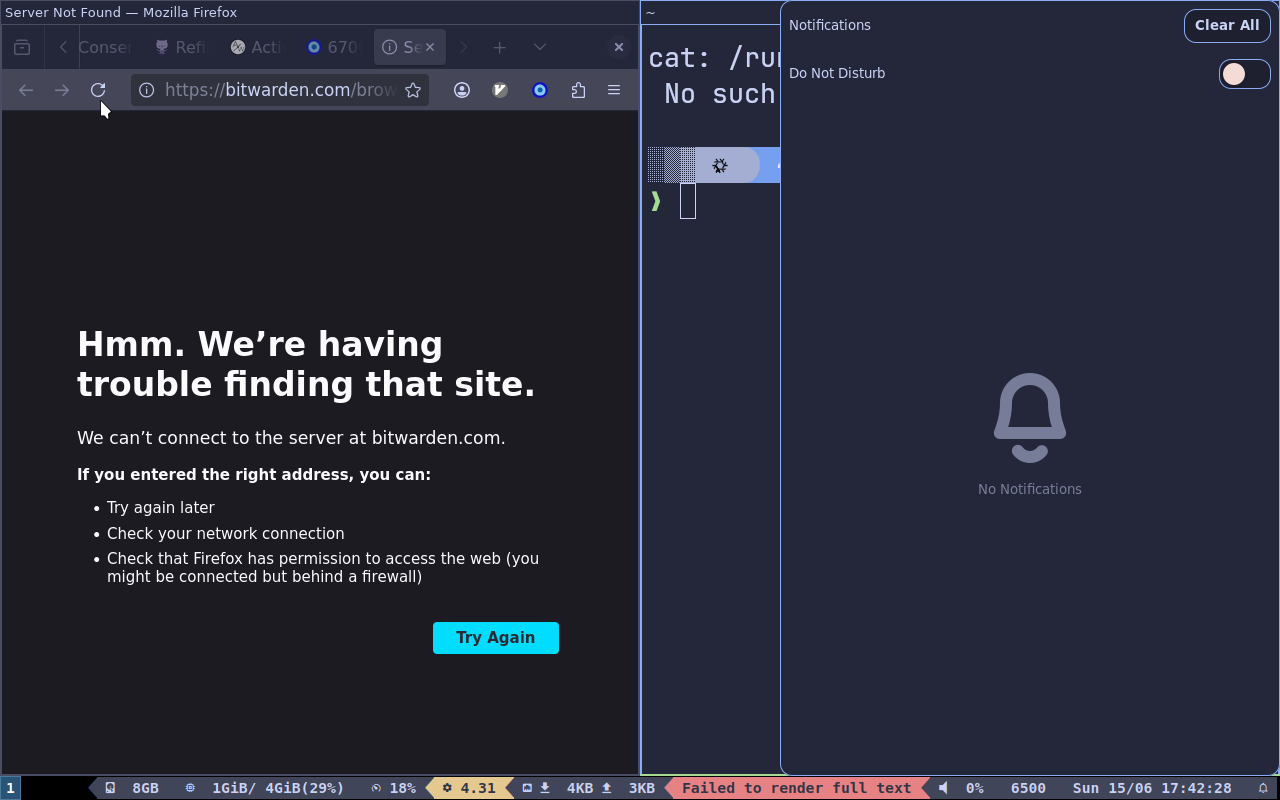Close the Firefox window with the round X
Screen dimensions: 1280x800
point(619,47)
